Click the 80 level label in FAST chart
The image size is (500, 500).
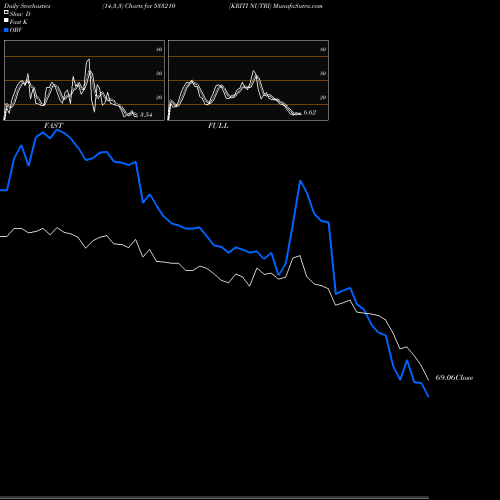[159, 49]
